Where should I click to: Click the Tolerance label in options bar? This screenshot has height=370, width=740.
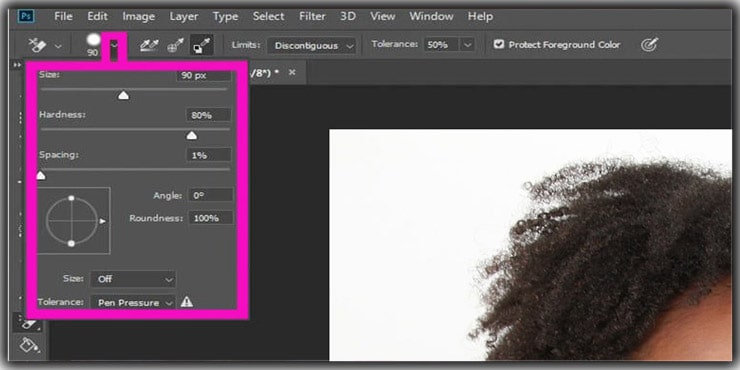(395, 44)
